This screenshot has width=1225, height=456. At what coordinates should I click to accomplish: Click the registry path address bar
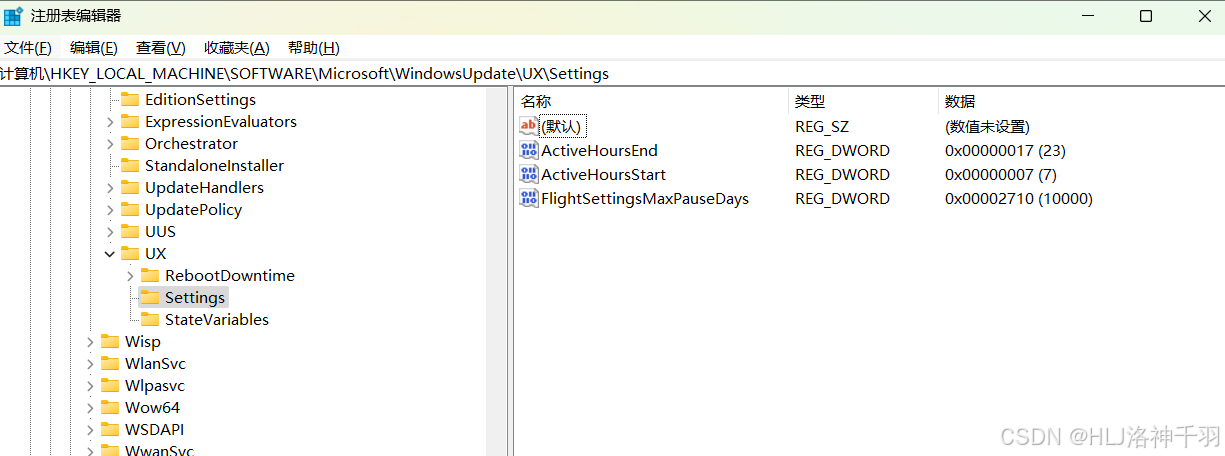tap(612, 74)
